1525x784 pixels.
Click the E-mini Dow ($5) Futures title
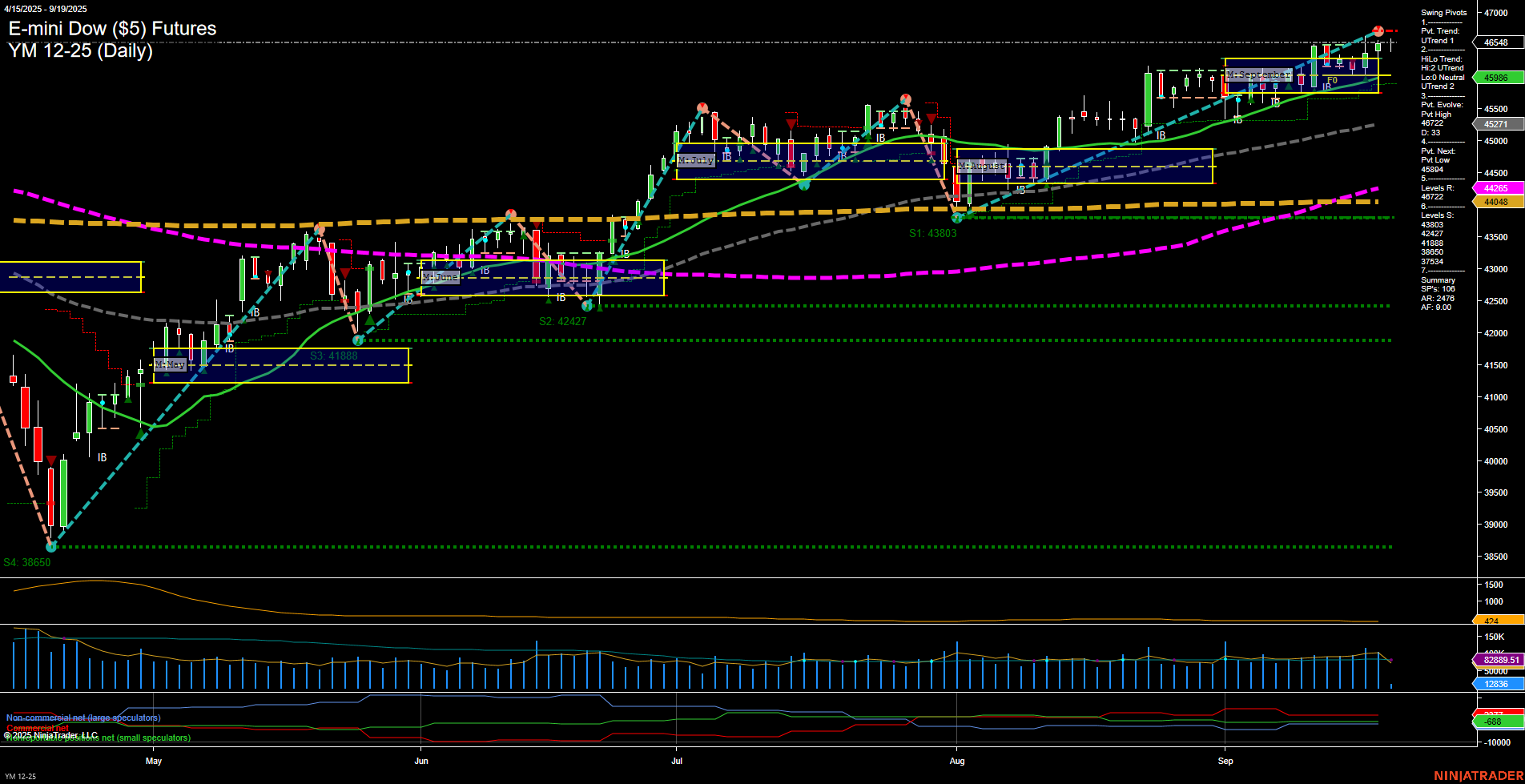click(112, 29)
